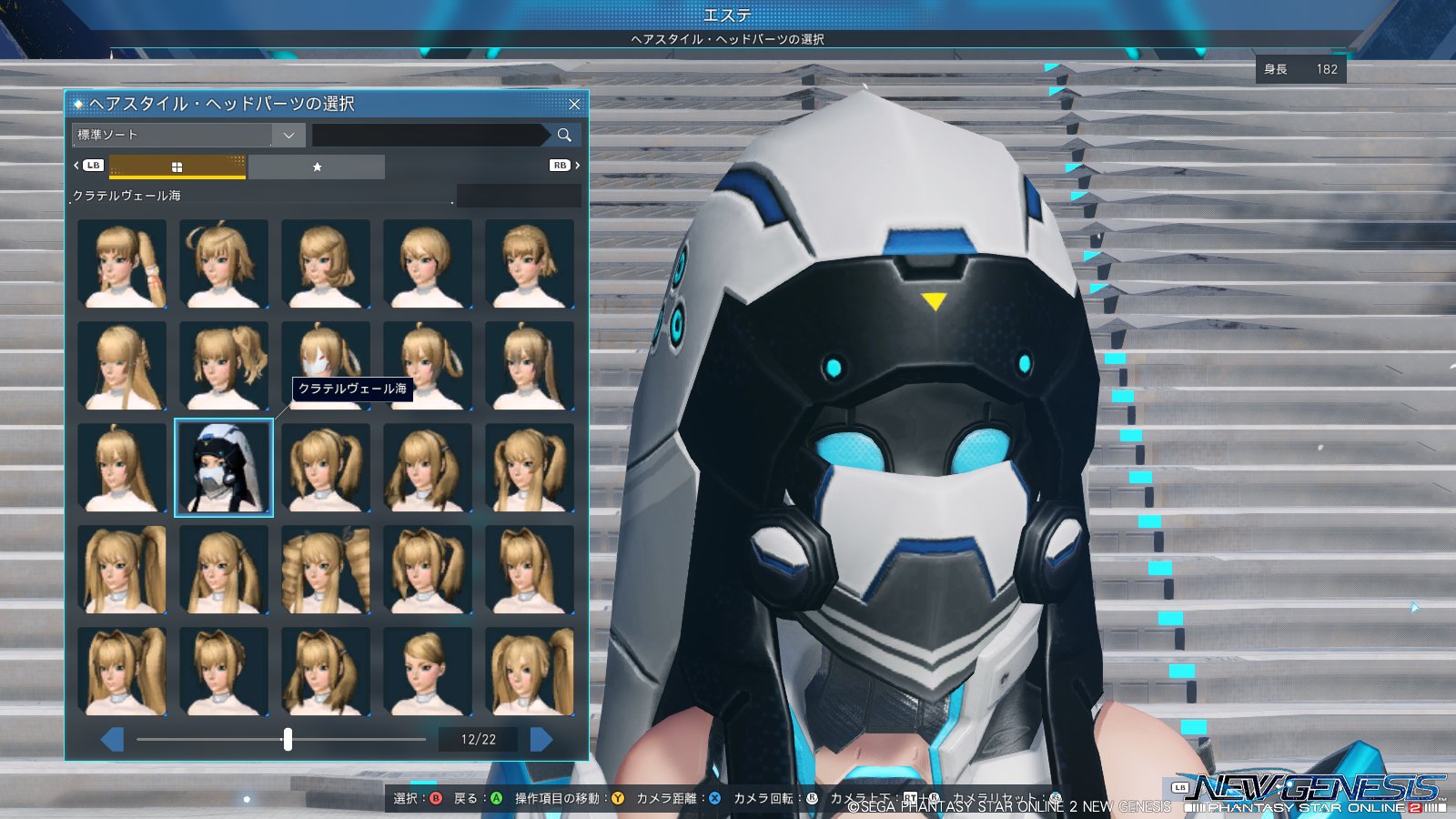Click the 身長 182 height display
1456x819 pixels.
tap(1300, 69)
